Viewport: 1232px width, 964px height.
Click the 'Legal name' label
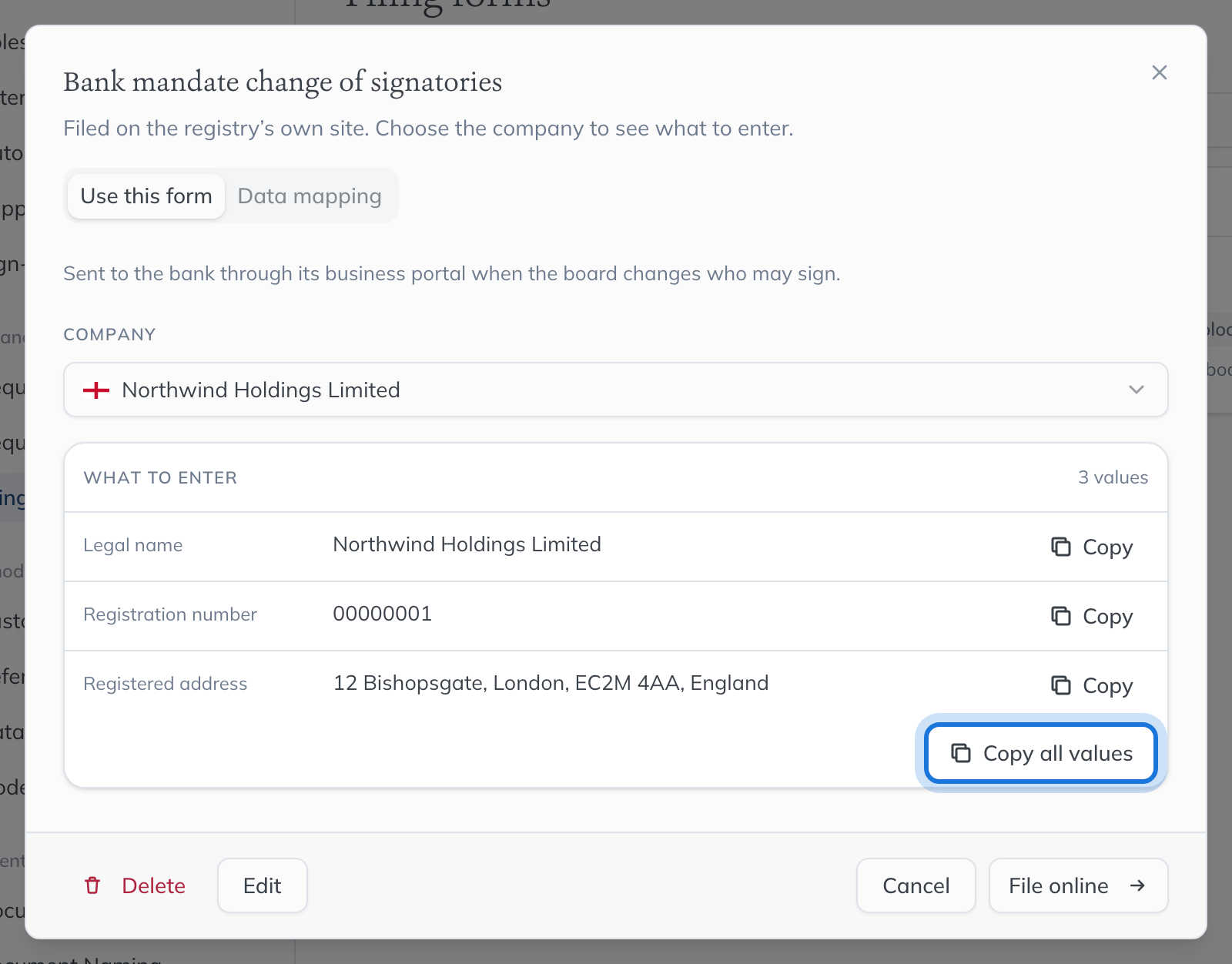tap(132, 545)
